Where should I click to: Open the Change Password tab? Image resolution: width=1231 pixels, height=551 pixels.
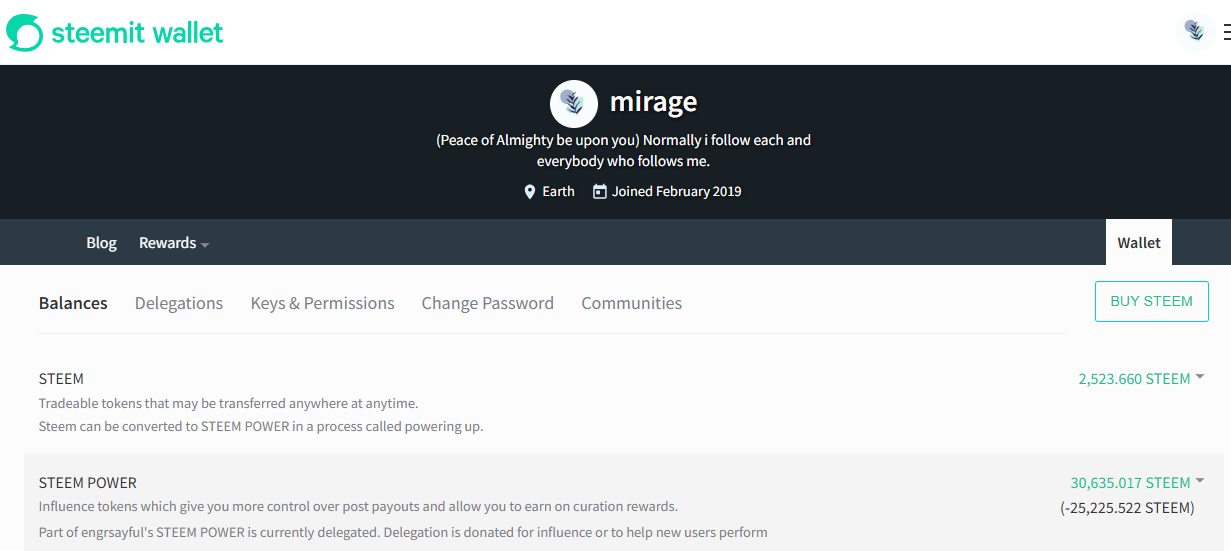click(487, 303)
